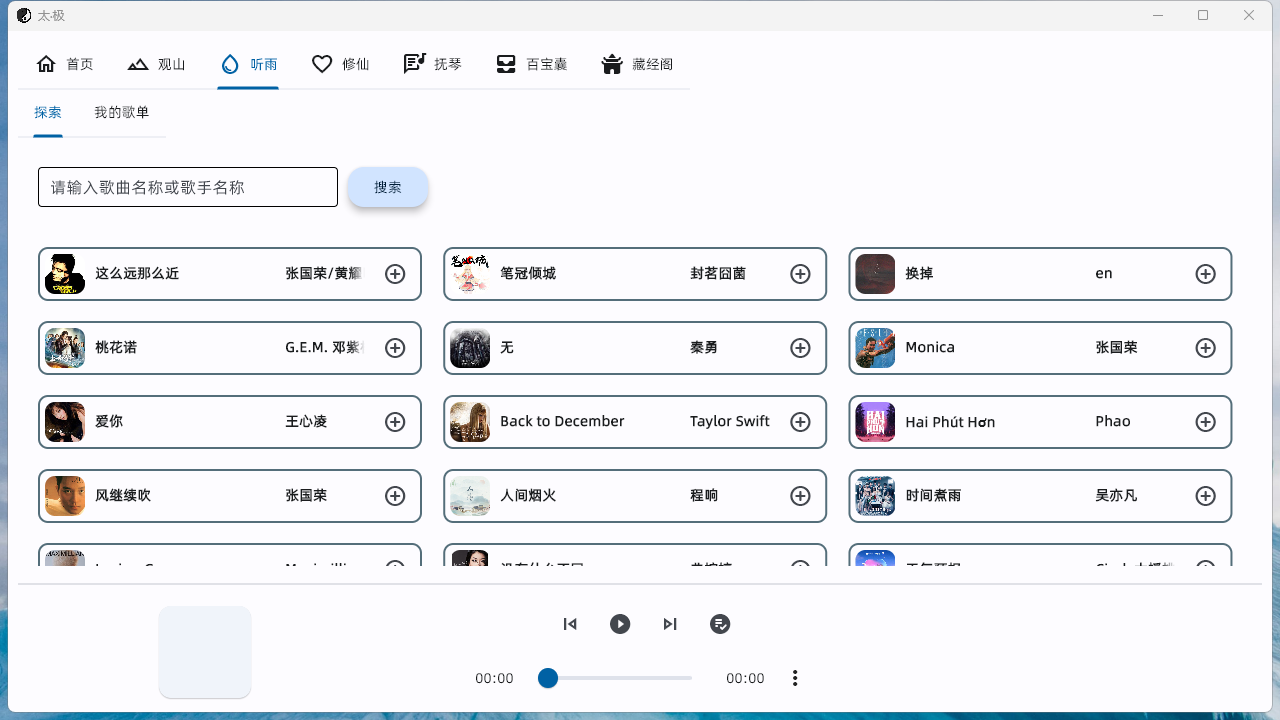The width and height of the screenshot is (1280, 720).
Task: Add 人间烟火 with plus icon
Action: pos(800,496)
